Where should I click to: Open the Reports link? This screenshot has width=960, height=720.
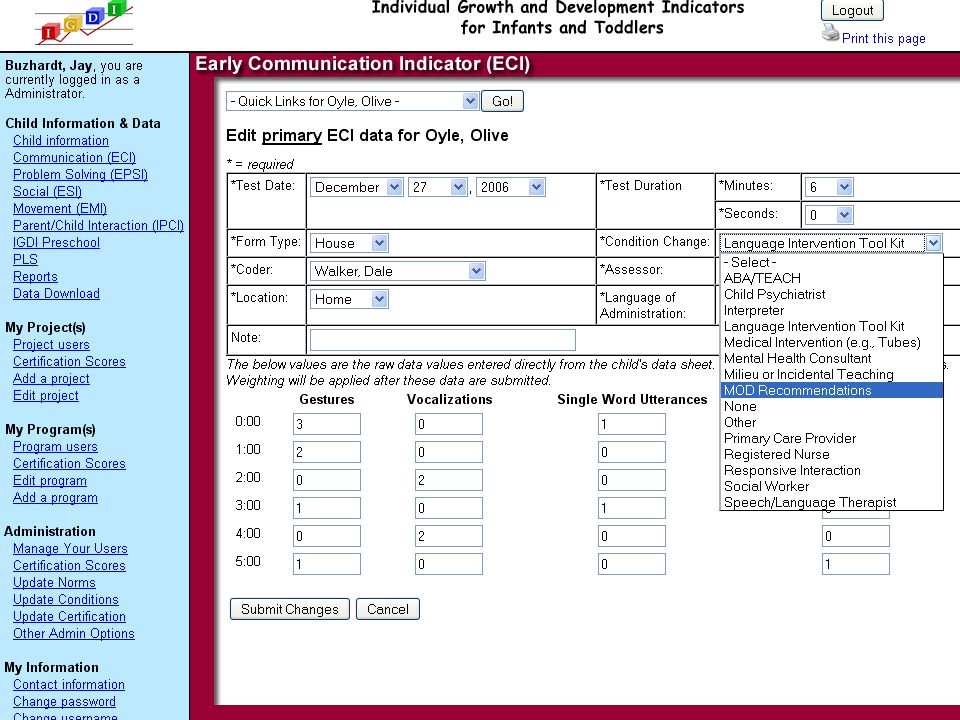pyautogui.click(x=35, y=277)
